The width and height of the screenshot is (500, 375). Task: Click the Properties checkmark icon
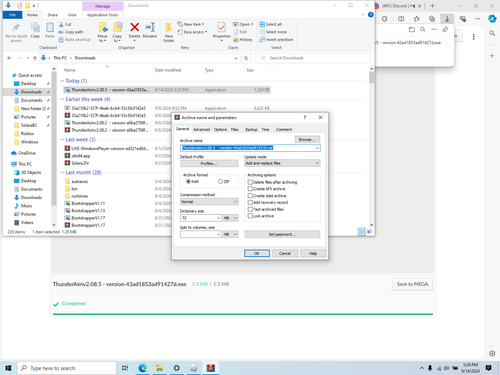pyautogui.click(x=221, y=27)
